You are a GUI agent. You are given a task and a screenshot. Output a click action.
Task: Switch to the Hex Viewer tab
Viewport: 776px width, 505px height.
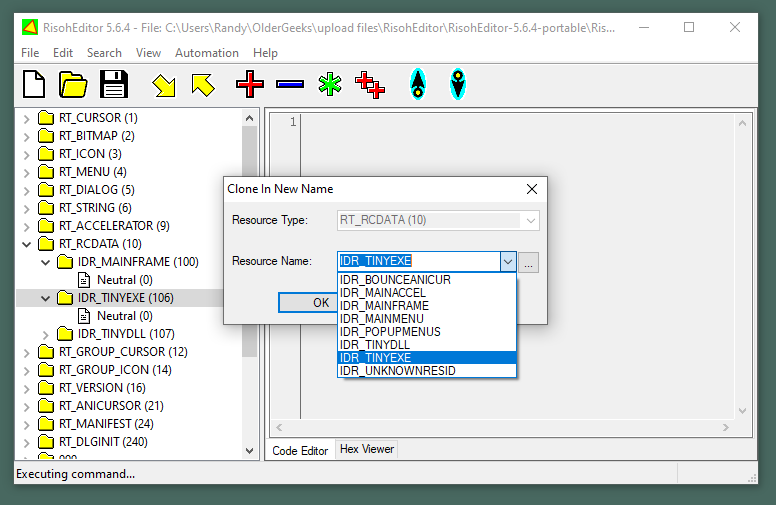point(367,449)
